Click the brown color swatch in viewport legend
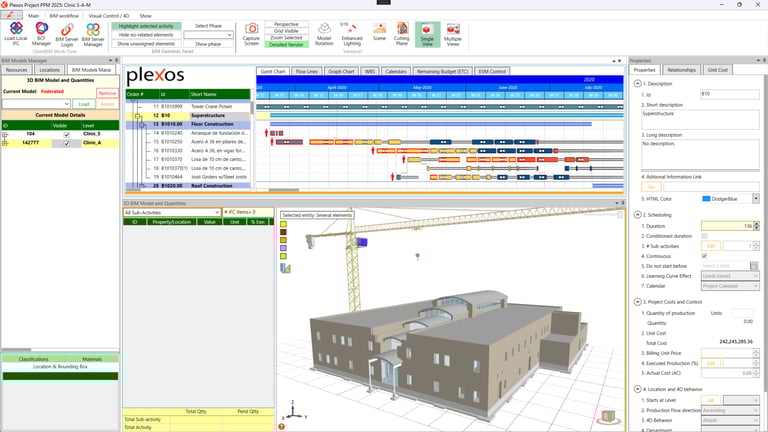 click(283, 232)
